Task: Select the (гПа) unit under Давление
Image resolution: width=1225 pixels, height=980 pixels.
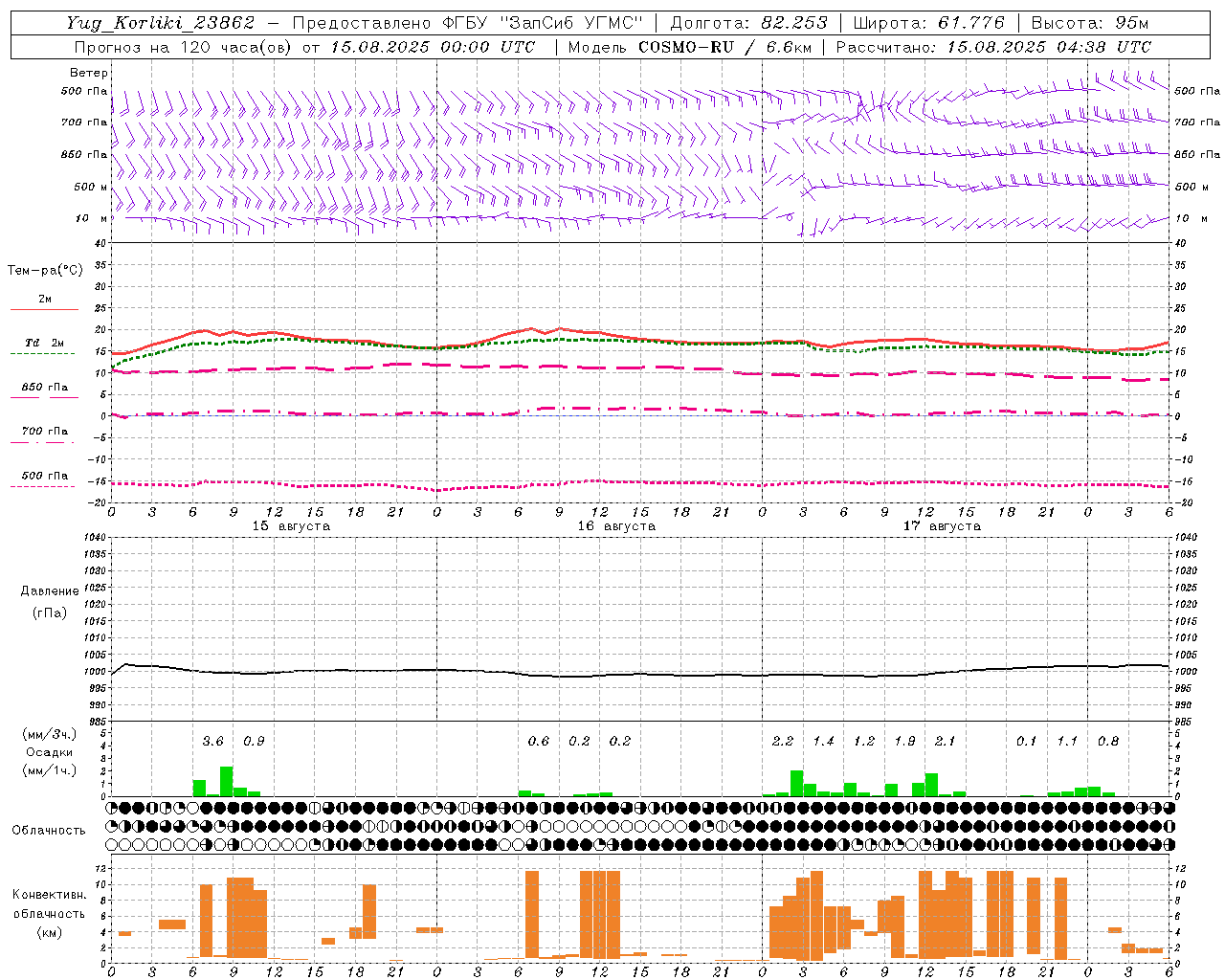Action: (50, 612)
